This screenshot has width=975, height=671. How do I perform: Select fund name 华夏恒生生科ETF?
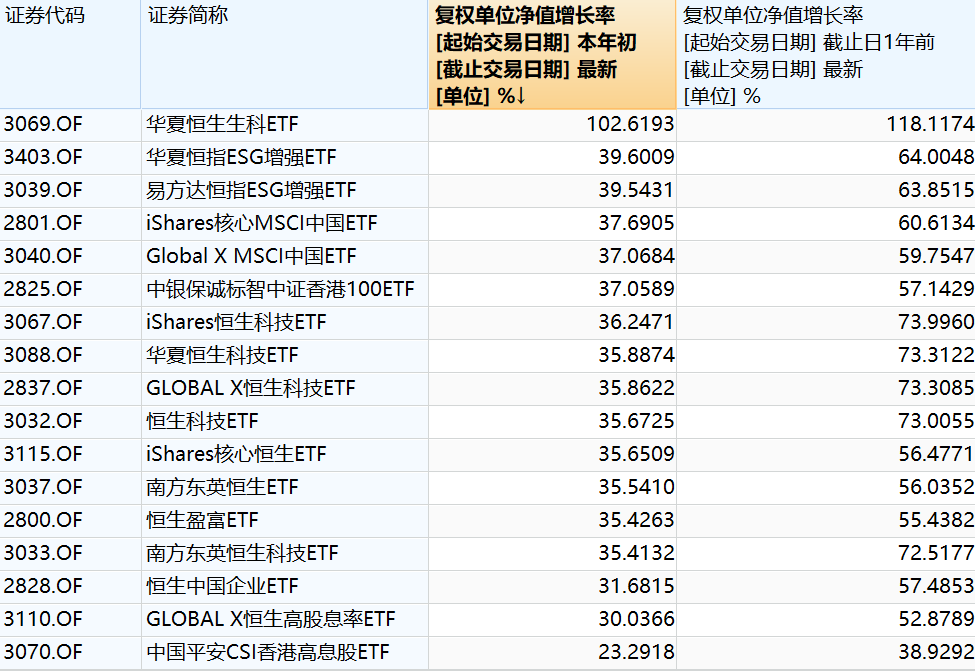click(222, 124)
